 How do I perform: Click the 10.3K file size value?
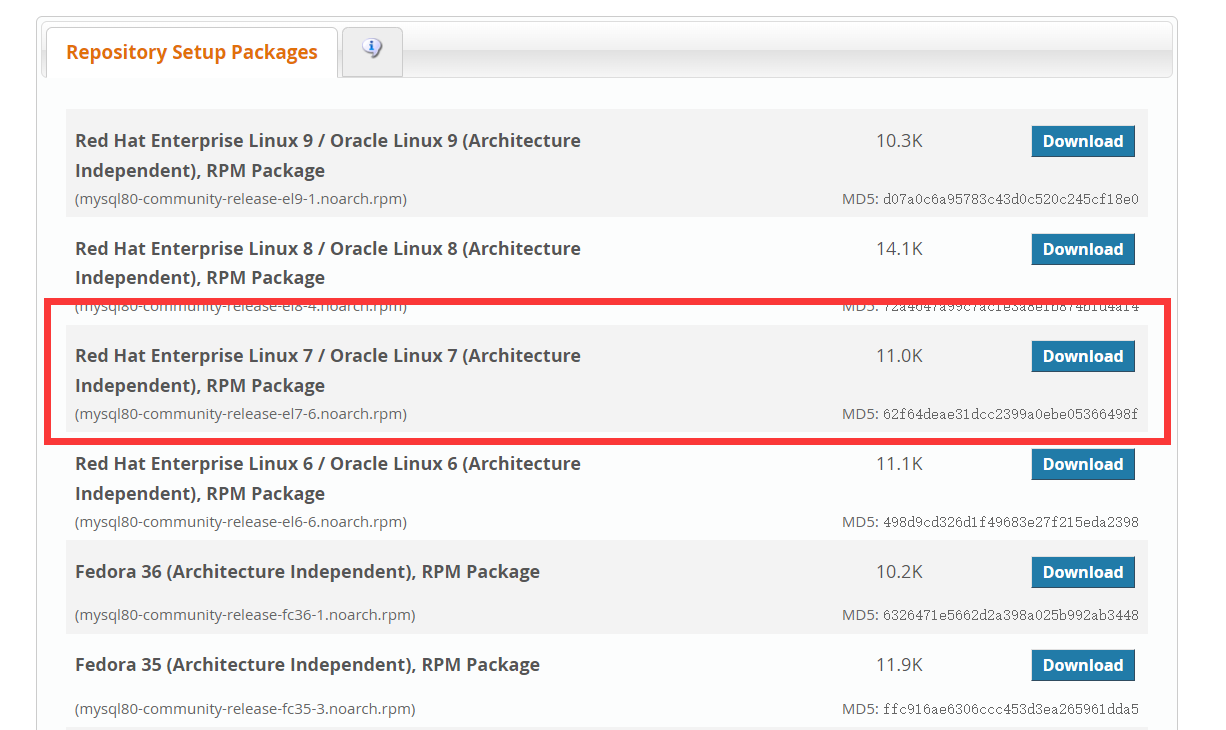(899, 141)
